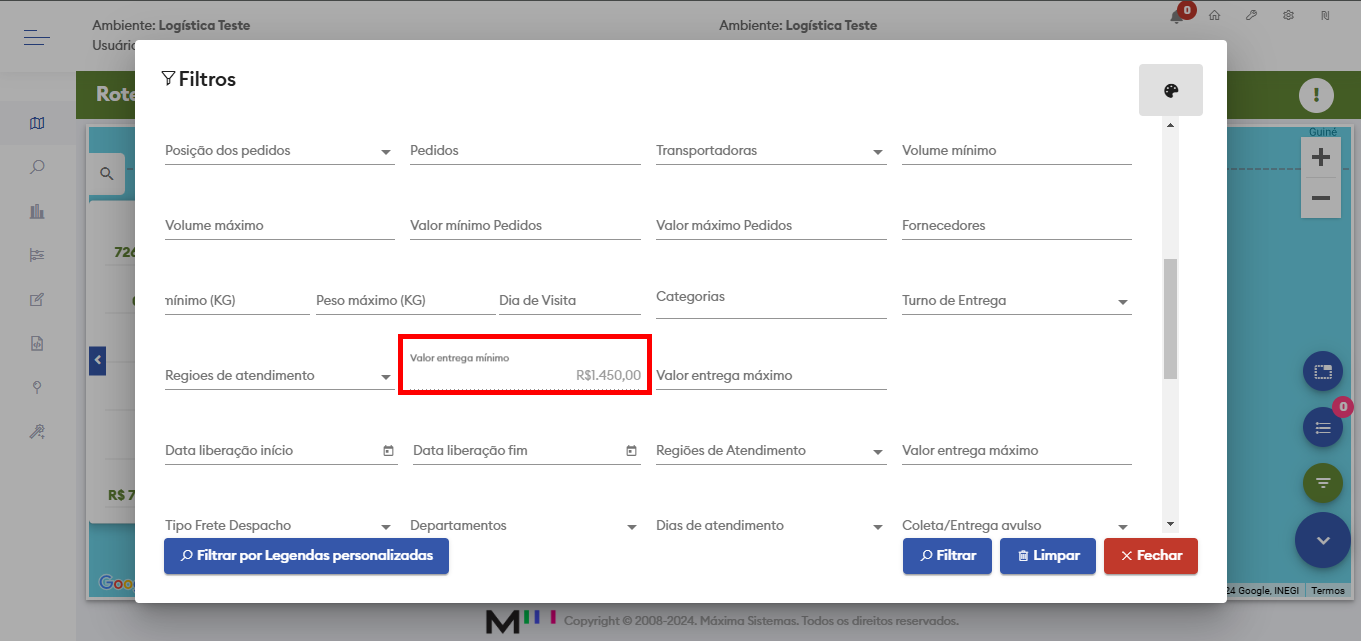Open the magic wand icon in sidebar

coord(37,431)
